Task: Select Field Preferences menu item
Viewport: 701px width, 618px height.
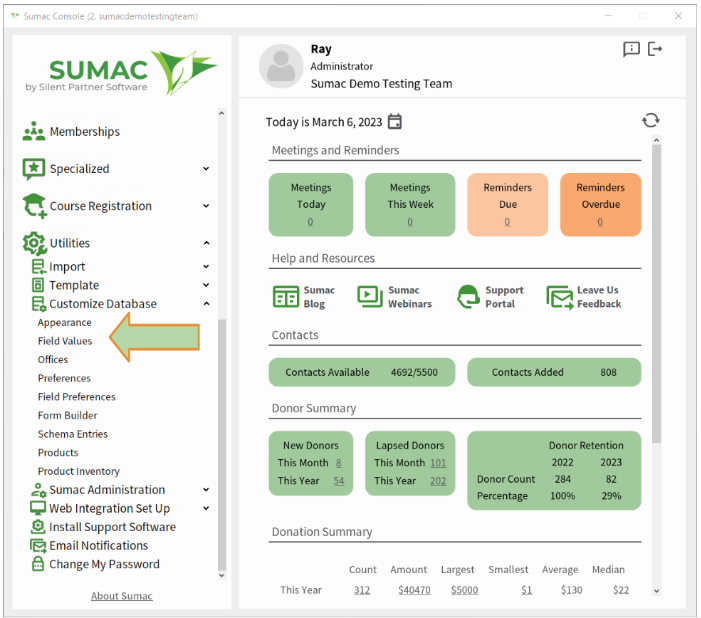Action: click(76, 397)
